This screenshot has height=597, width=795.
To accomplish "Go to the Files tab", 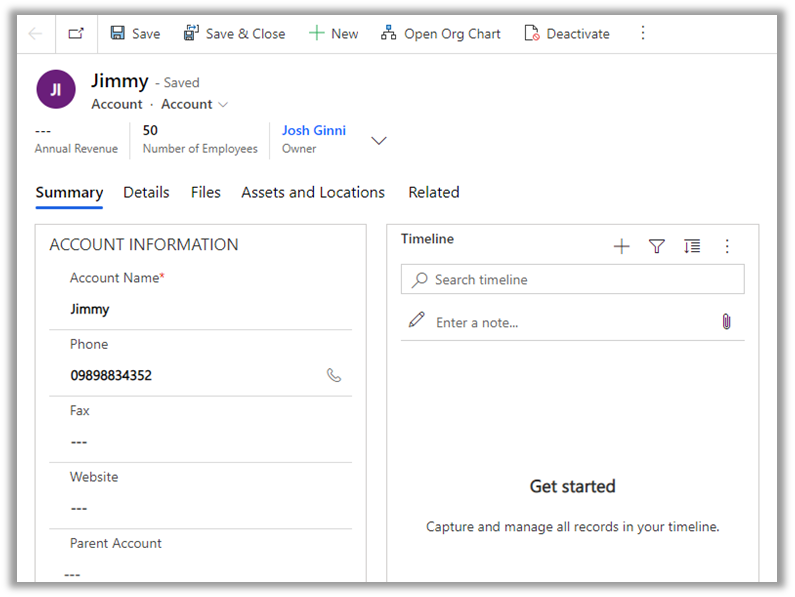I will pos(205,192).
